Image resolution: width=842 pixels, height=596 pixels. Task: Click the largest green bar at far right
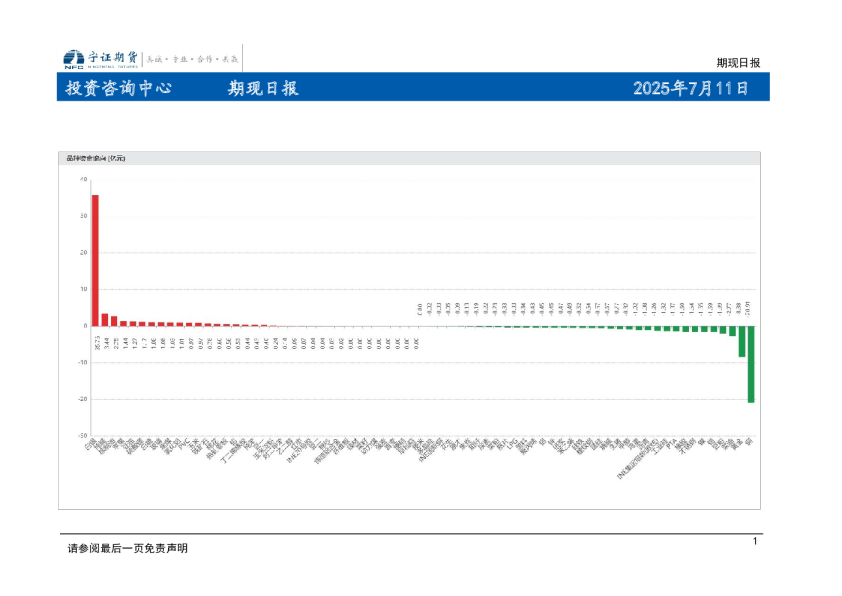751,363
